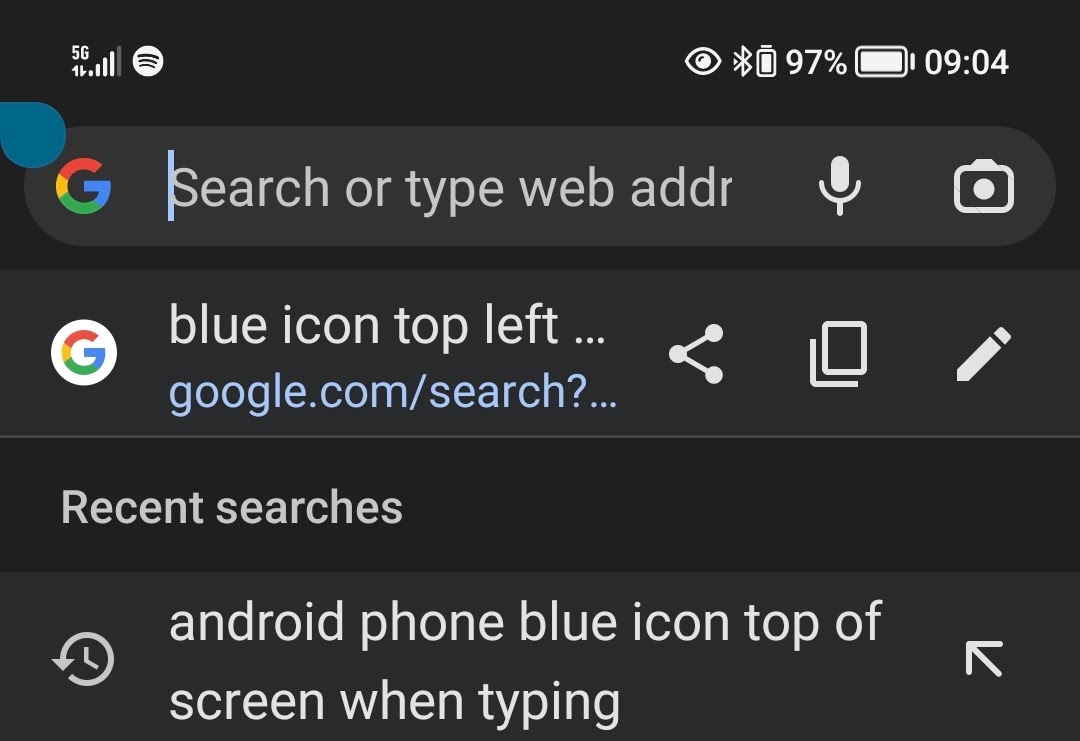Select "android phone blue icon" recent search
This screenshot has height=741, width=1080.
pyautogui.click(x=524, y=660)
